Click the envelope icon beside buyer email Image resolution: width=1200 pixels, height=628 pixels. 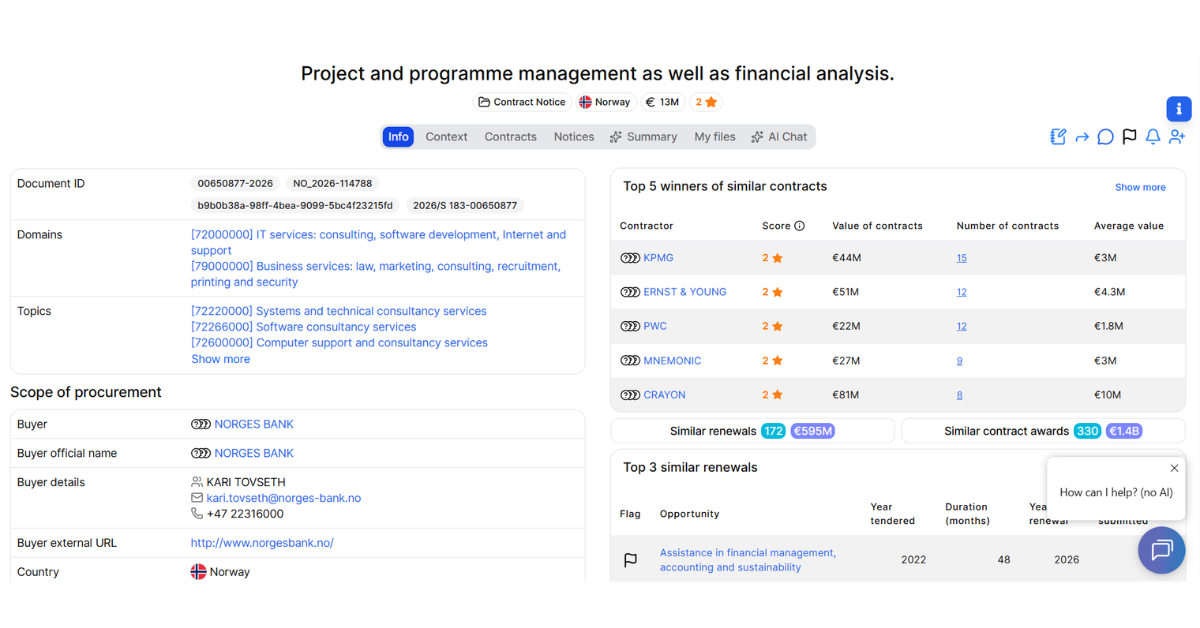pyautogui.click(x=197, y=498)
